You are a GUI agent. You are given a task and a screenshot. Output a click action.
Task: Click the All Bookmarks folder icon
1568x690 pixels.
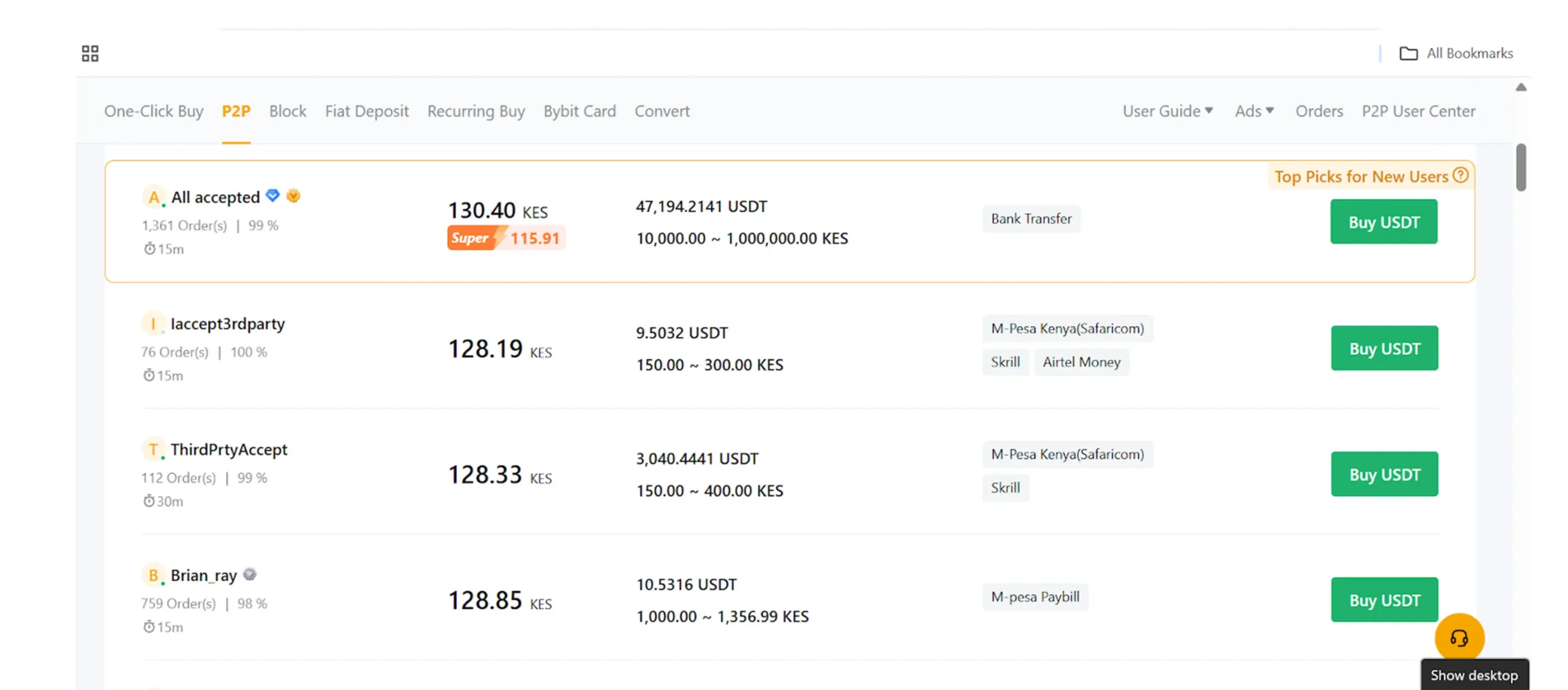(1409, 53)
